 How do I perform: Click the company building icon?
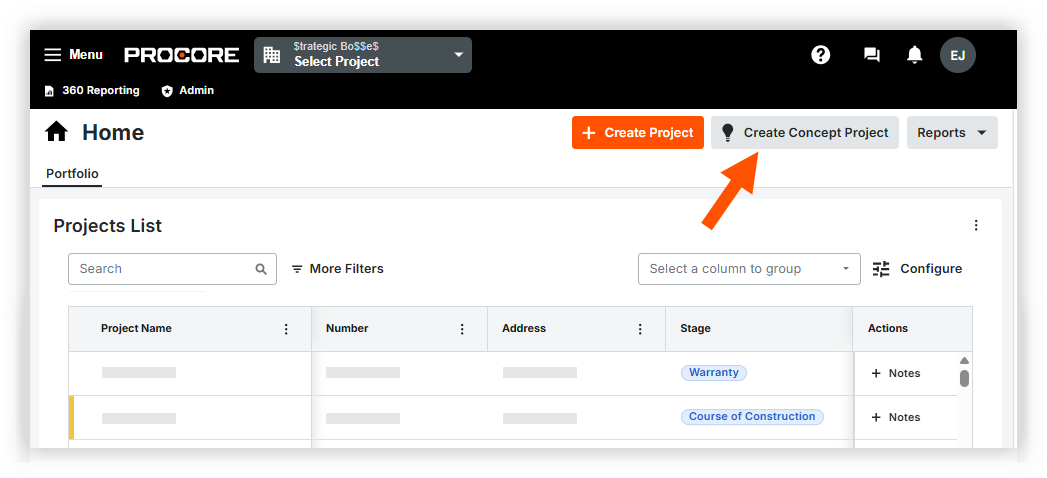(x=272, y=55)
